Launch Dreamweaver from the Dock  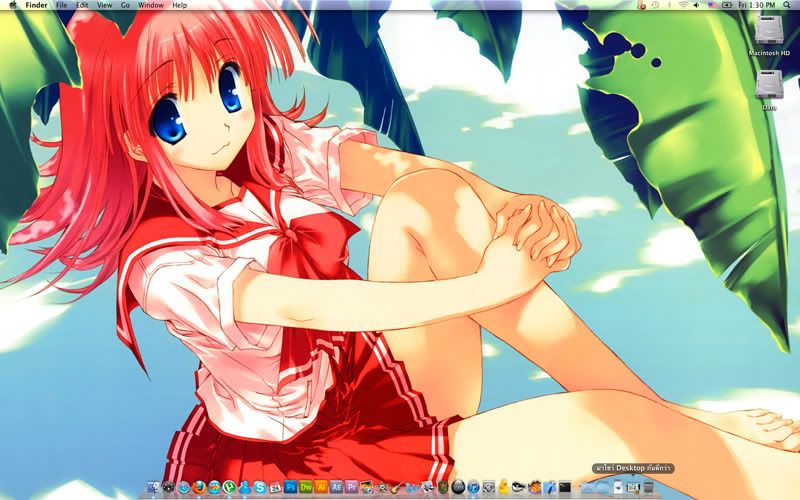coord(306,488)
